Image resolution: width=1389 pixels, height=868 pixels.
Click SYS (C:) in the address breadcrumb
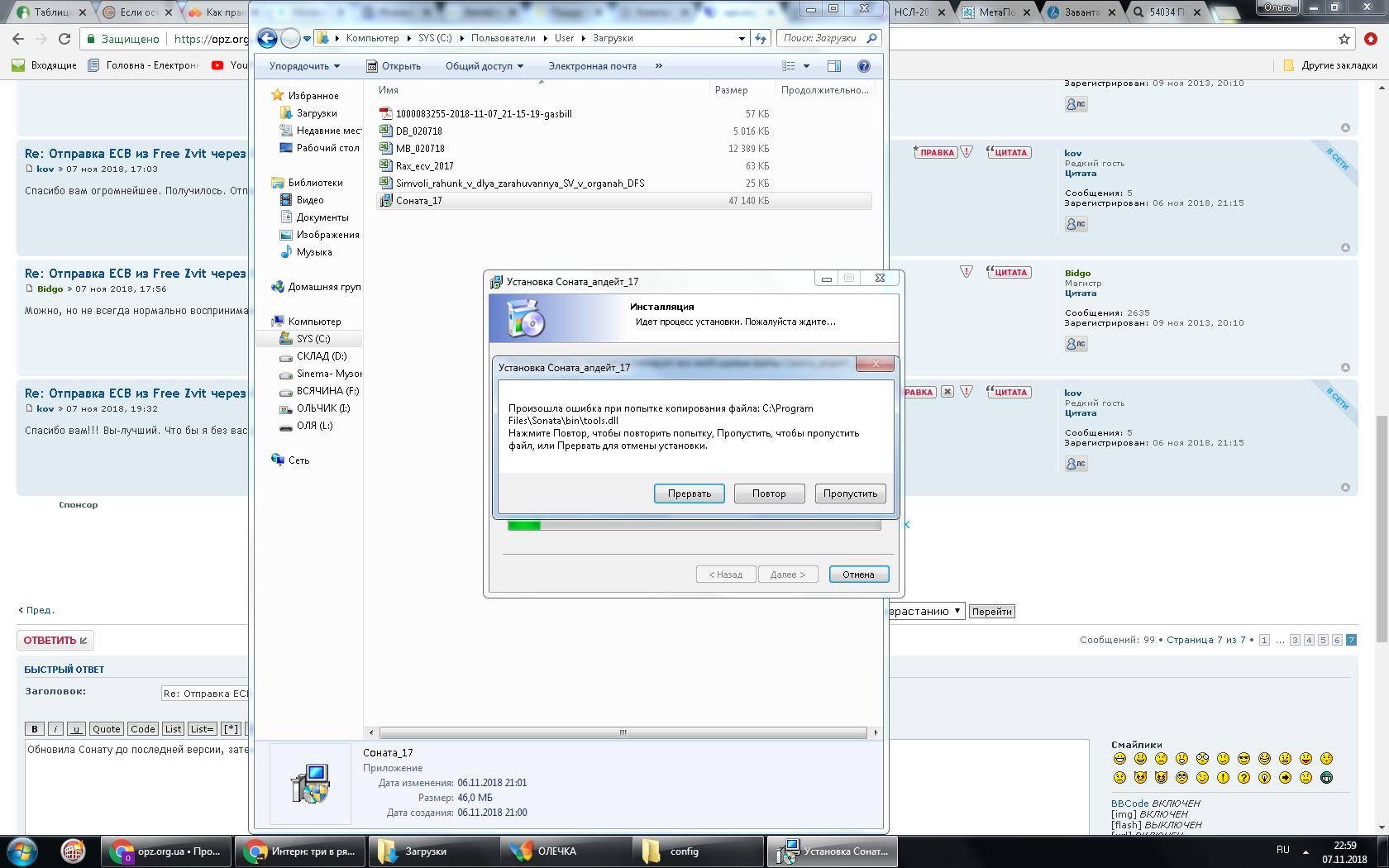coord(435,38)
